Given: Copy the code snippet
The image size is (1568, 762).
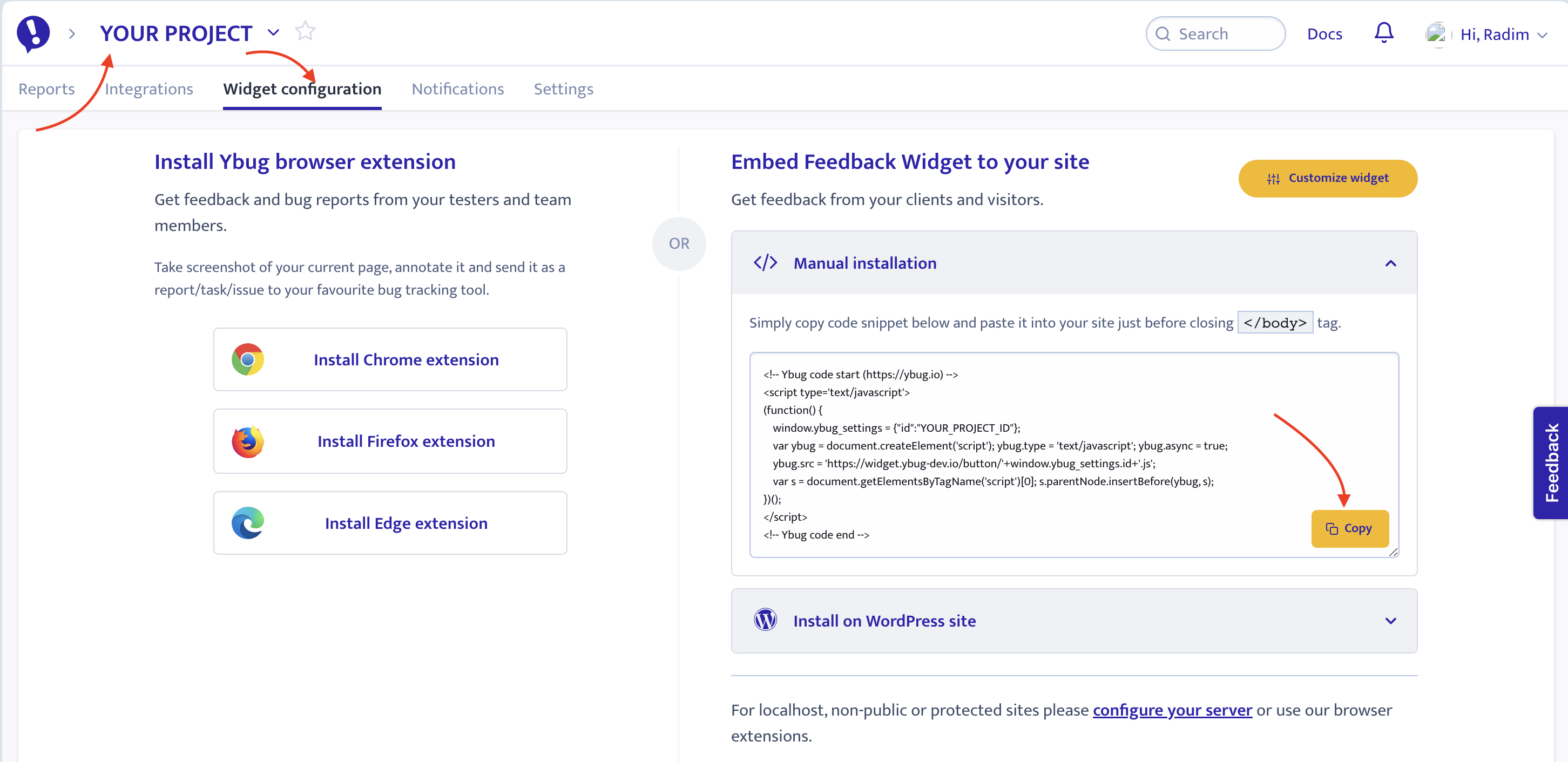Looking at the screenshot, I should tap(1349, 528).
